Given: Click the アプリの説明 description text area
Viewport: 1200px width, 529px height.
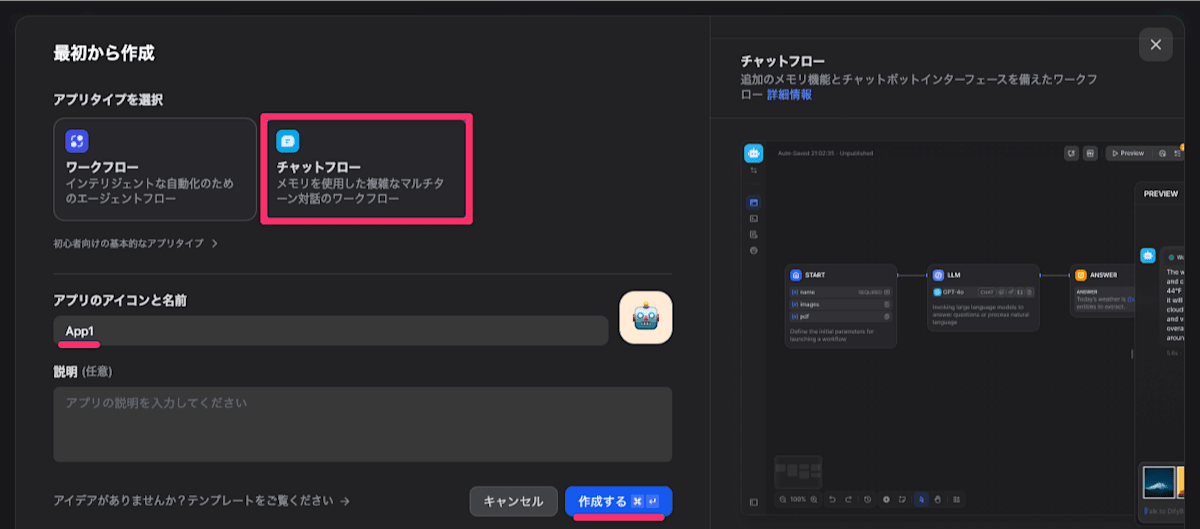Looking at the screenshot, I should click(x=363, y=424).
